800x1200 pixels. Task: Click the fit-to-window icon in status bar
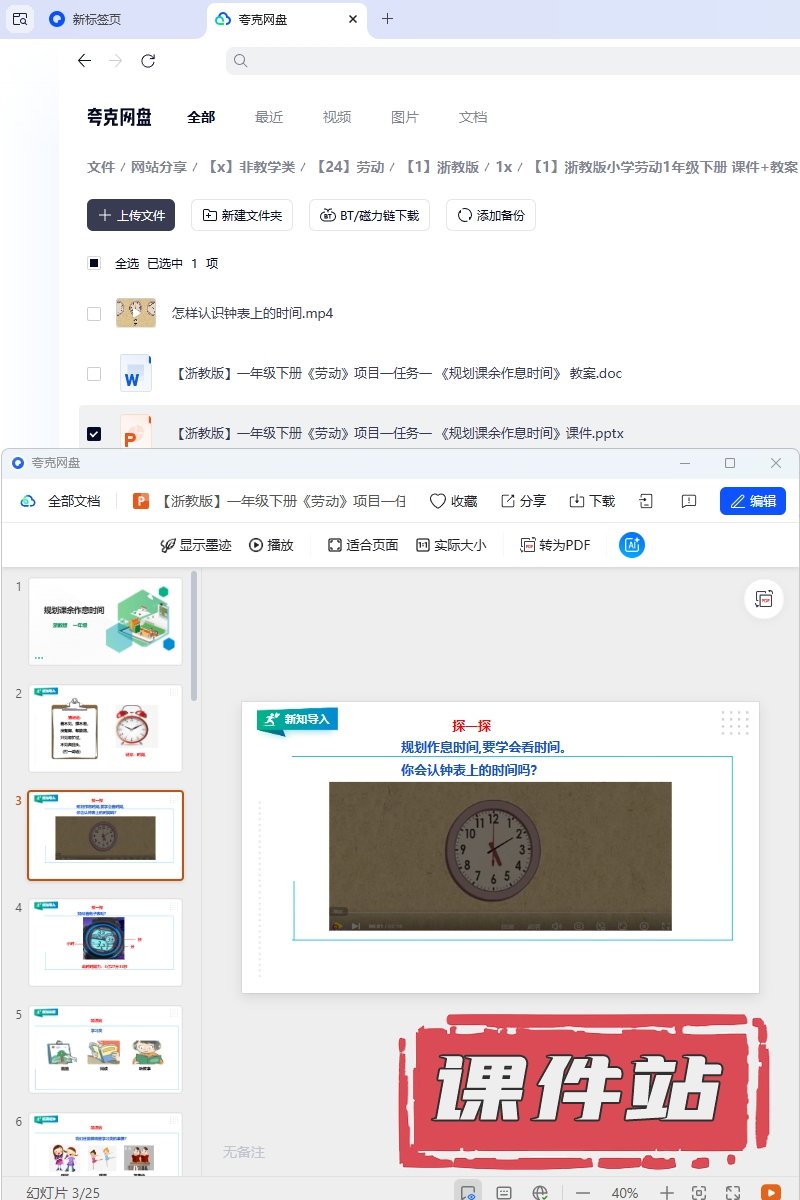pyautogui.click(x=699, y=1192)
